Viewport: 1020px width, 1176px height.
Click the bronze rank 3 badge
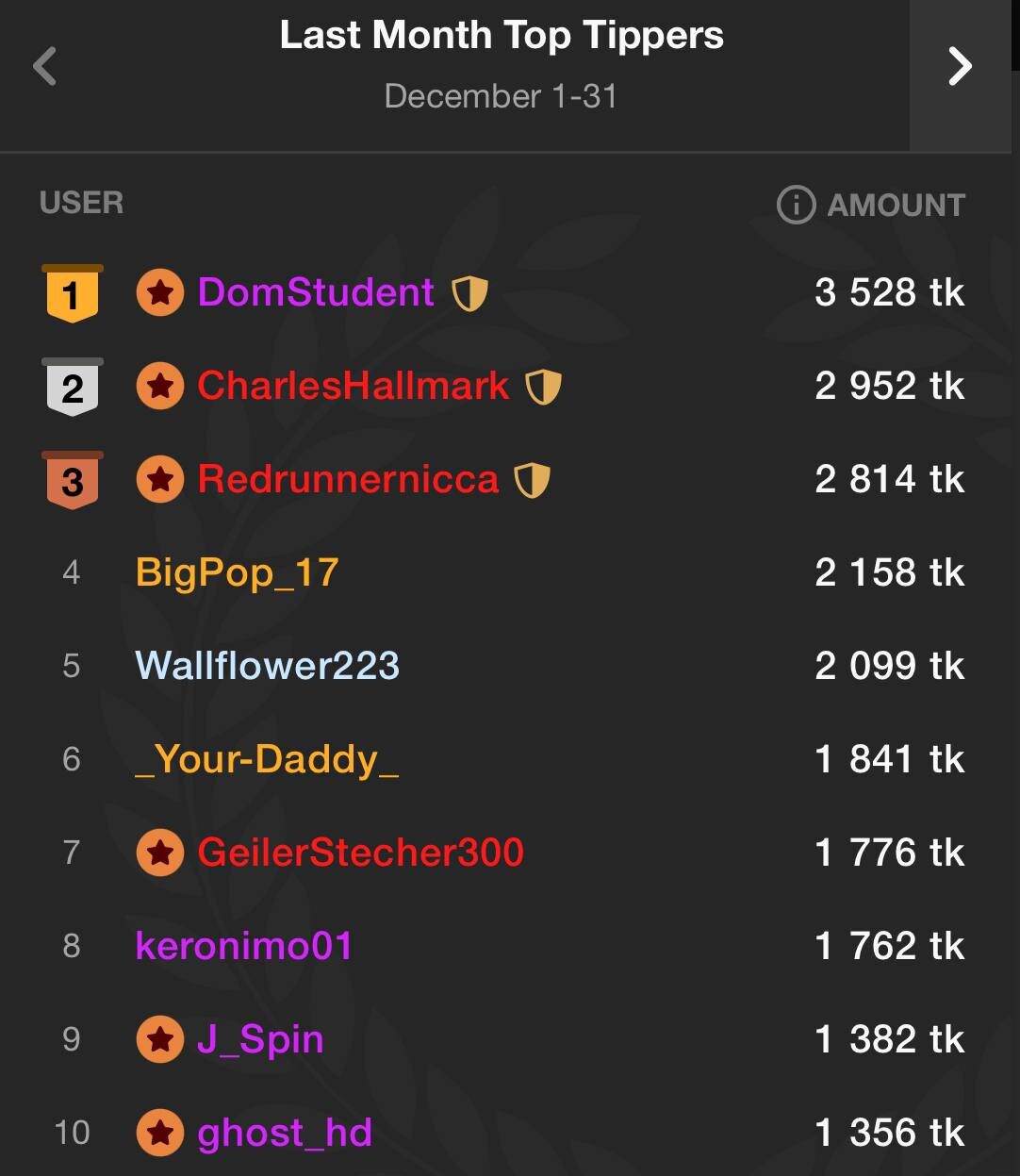click(x=73, y=480)
